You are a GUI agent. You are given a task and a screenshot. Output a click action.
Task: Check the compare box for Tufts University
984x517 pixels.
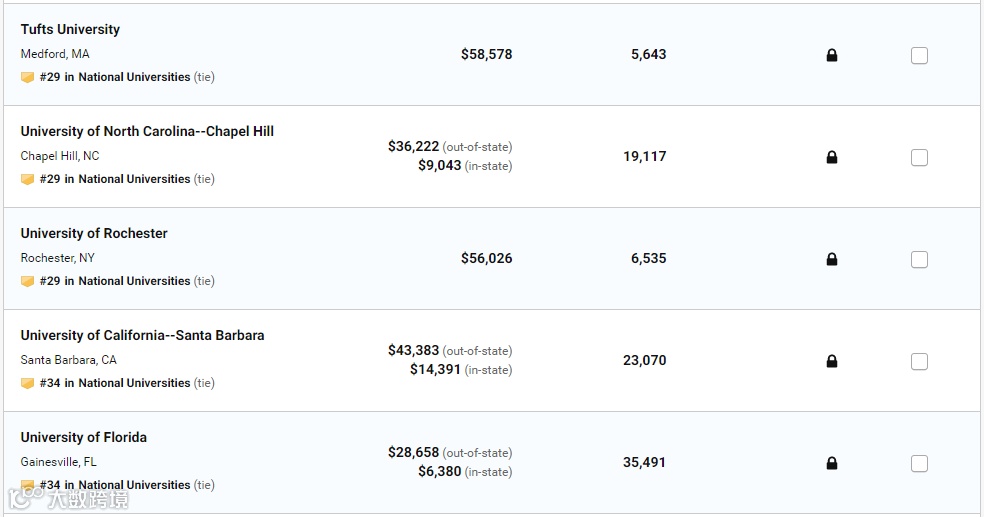[919, 56]
